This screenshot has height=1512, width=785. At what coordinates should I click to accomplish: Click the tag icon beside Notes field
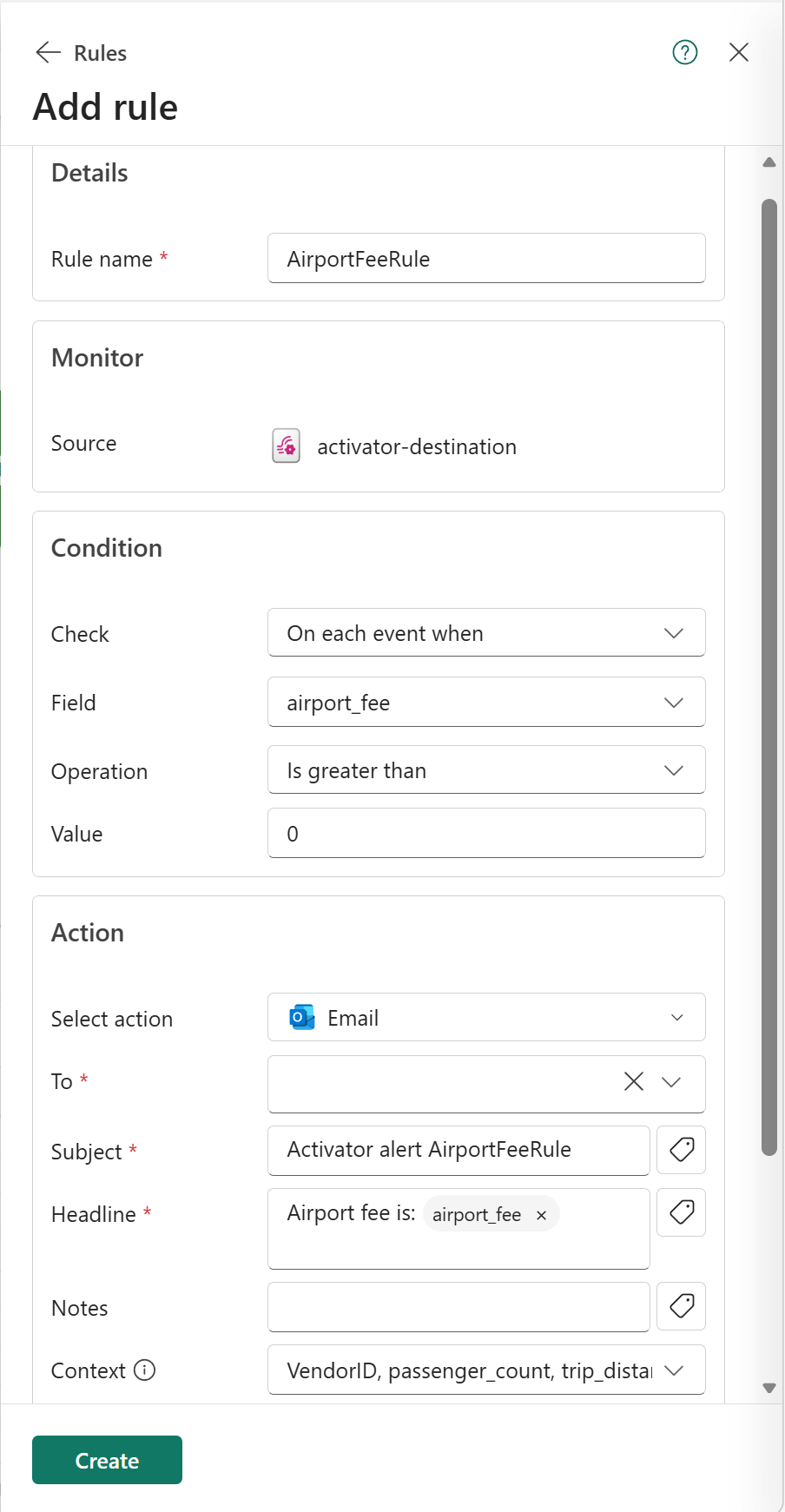coord(682,1306)
